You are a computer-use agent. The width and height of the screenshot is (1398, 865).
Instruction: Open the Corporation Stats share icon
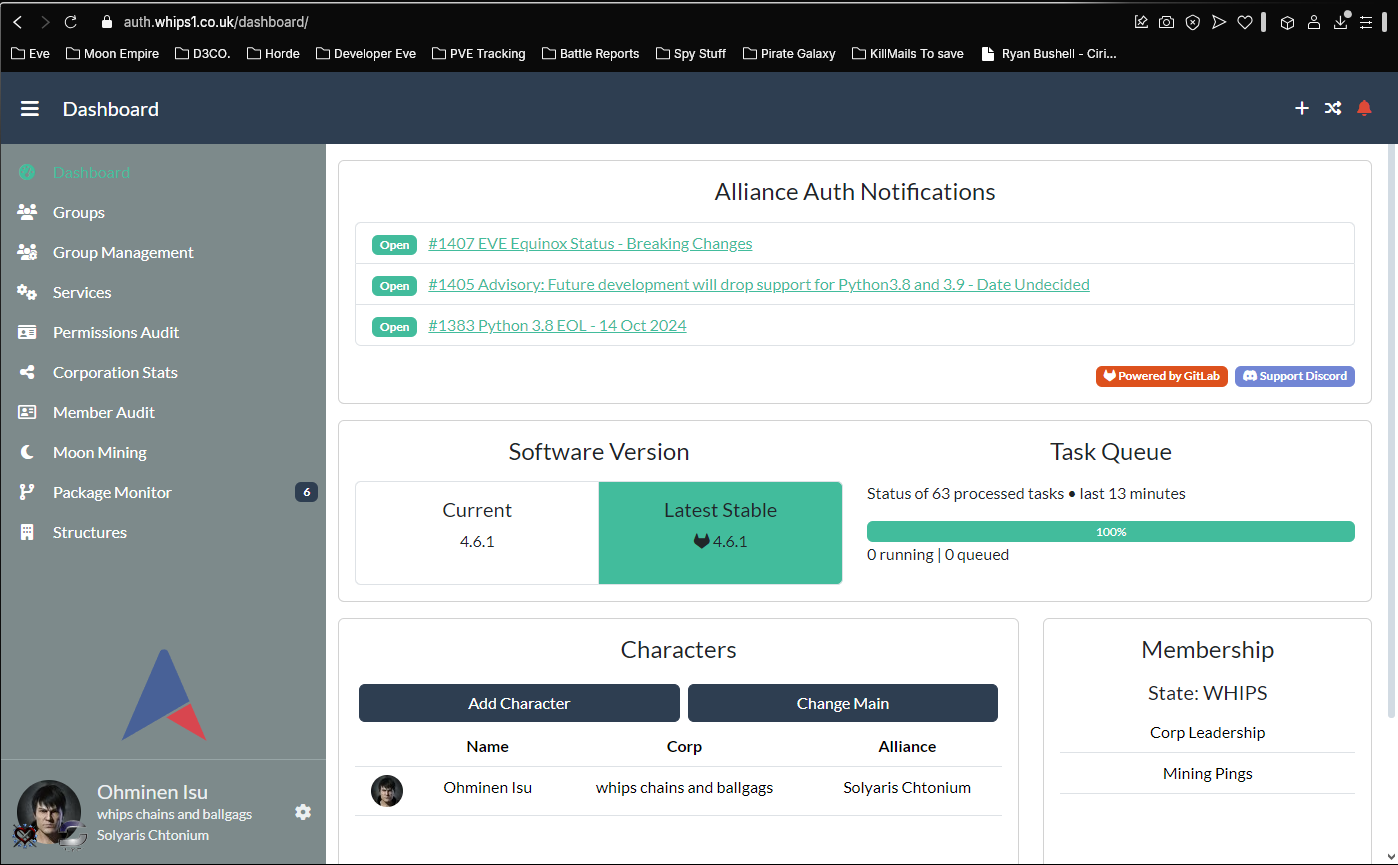coord(27,372)
